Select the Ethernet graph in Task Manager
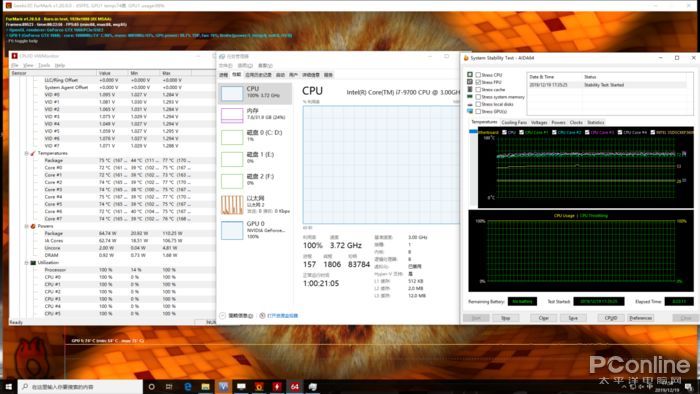This screenshot has height=394, width=700. [255, 204]
